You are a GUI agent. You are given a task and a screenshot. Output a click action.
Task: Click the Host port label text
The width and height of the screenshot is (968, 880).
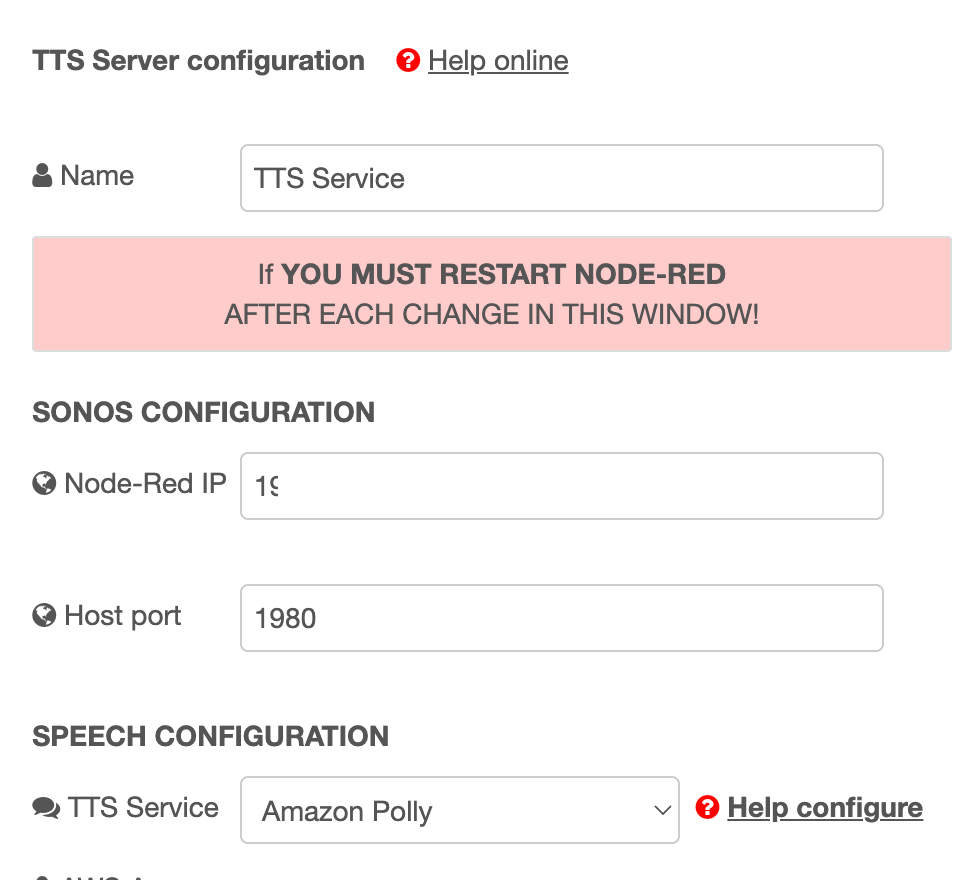[122, 616]
